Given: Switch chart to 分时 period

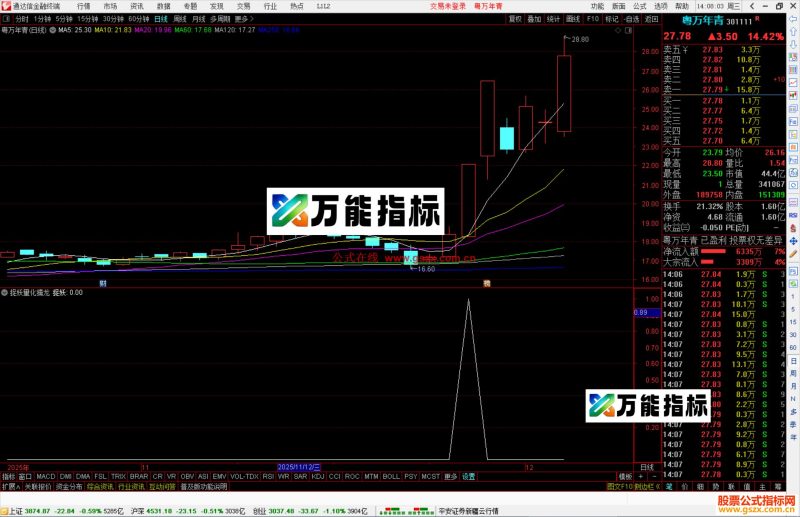Looking at the screenshot, I should click(22, 19).
